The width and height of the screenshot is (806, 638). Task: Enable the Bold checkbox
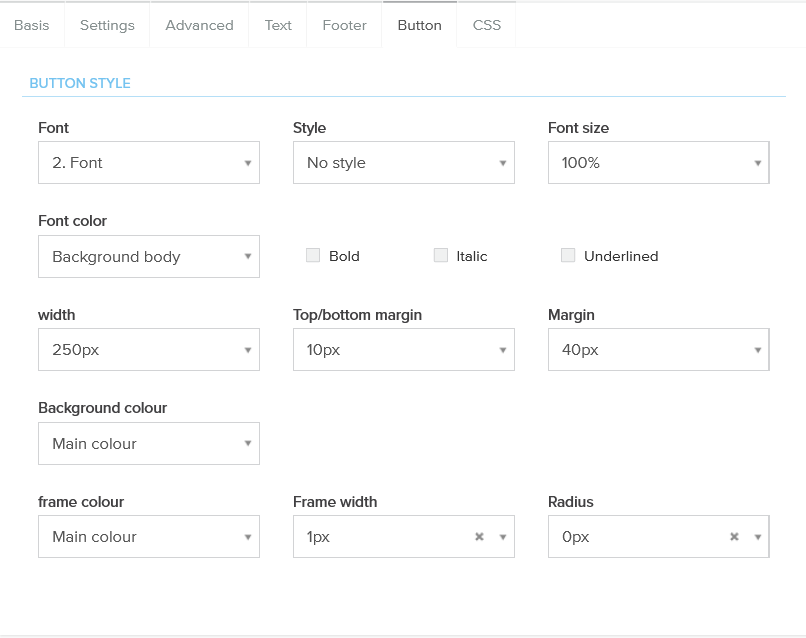click(x=313, y=256)
